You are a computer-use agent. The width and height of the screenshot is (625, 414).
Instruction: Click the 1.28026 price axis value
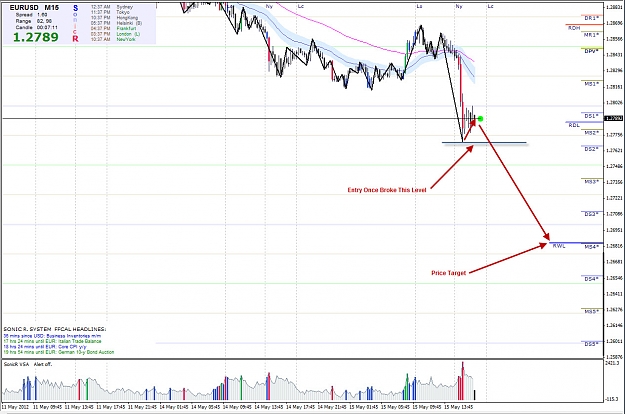[x=614, y=102]
